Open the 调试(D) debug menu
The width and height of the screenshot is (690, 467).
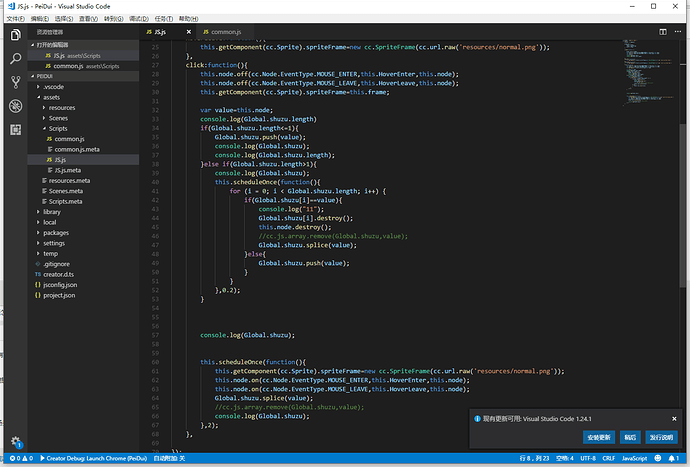pos(139,18)
